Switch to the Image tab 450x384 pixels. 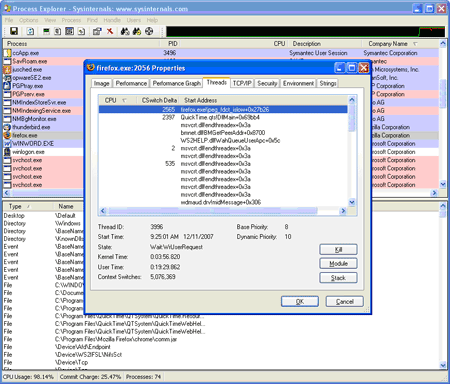pos(102,83)
